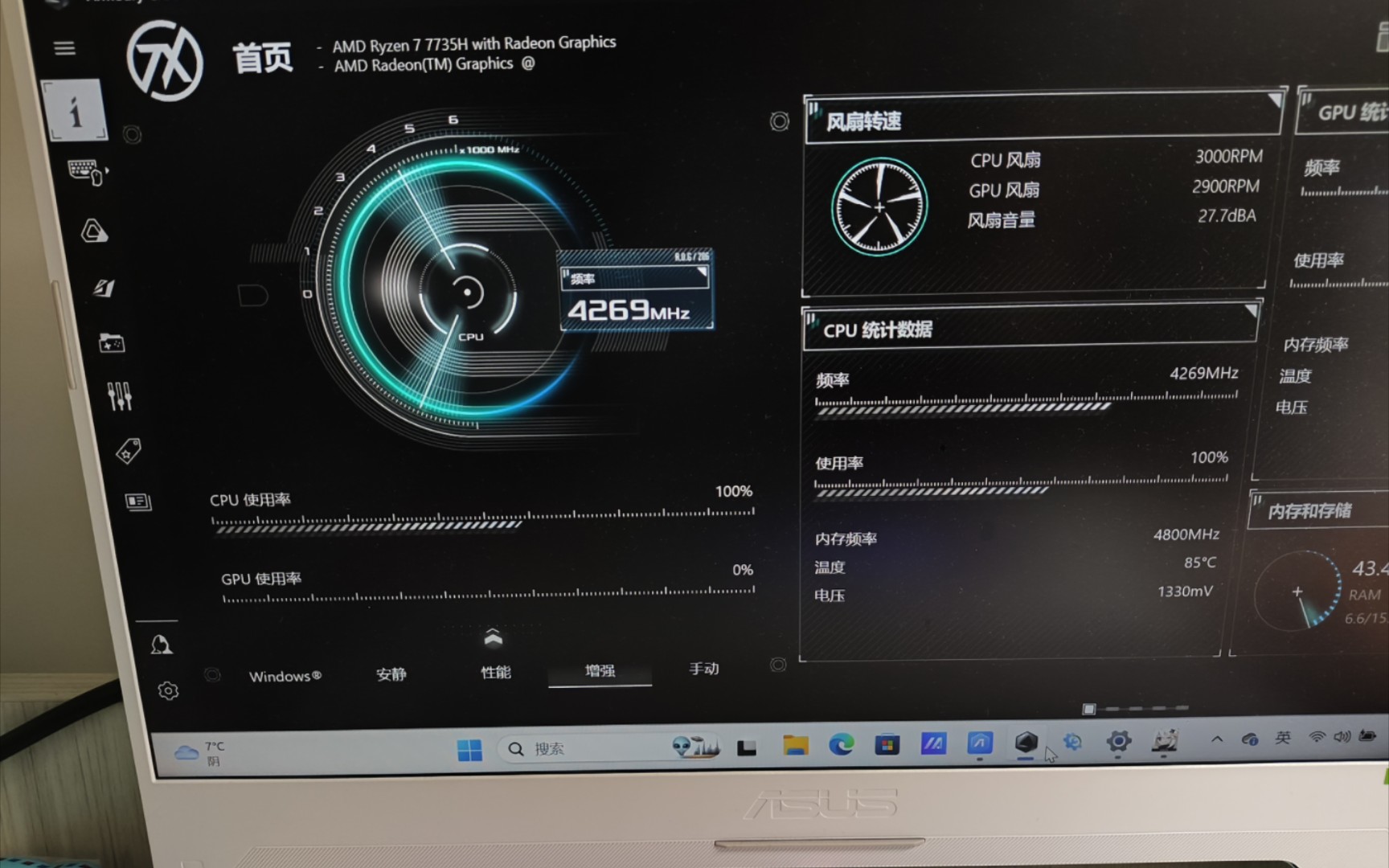Open the CPU 统计数据 panel dropdown arrow
Viewport: 1389px width, 868px height.
(x=1252, y=311)
